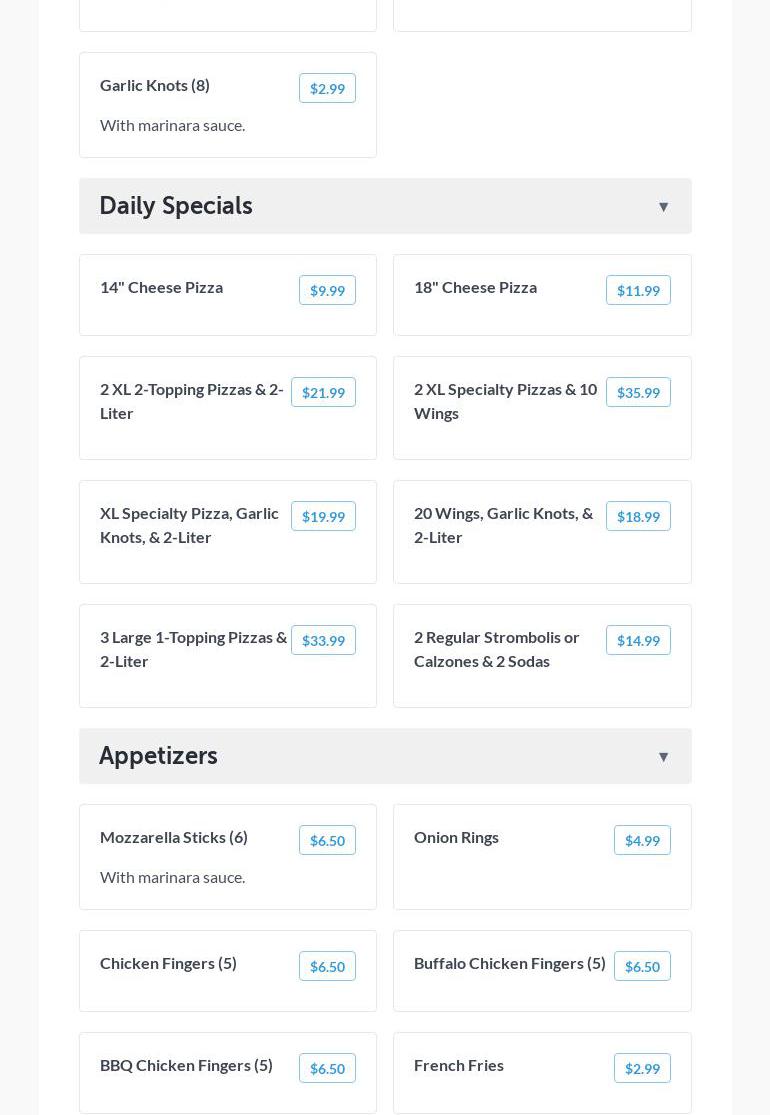
Task: Add Garlic Knots (8) for $2.99
Action: (327, 89)
